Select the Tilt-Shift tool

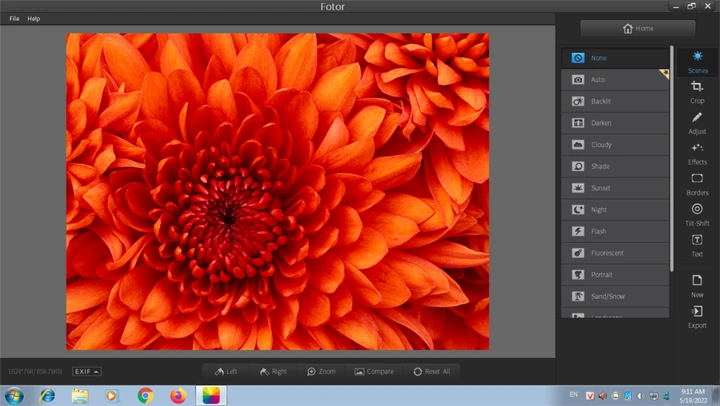coord(697,215)
